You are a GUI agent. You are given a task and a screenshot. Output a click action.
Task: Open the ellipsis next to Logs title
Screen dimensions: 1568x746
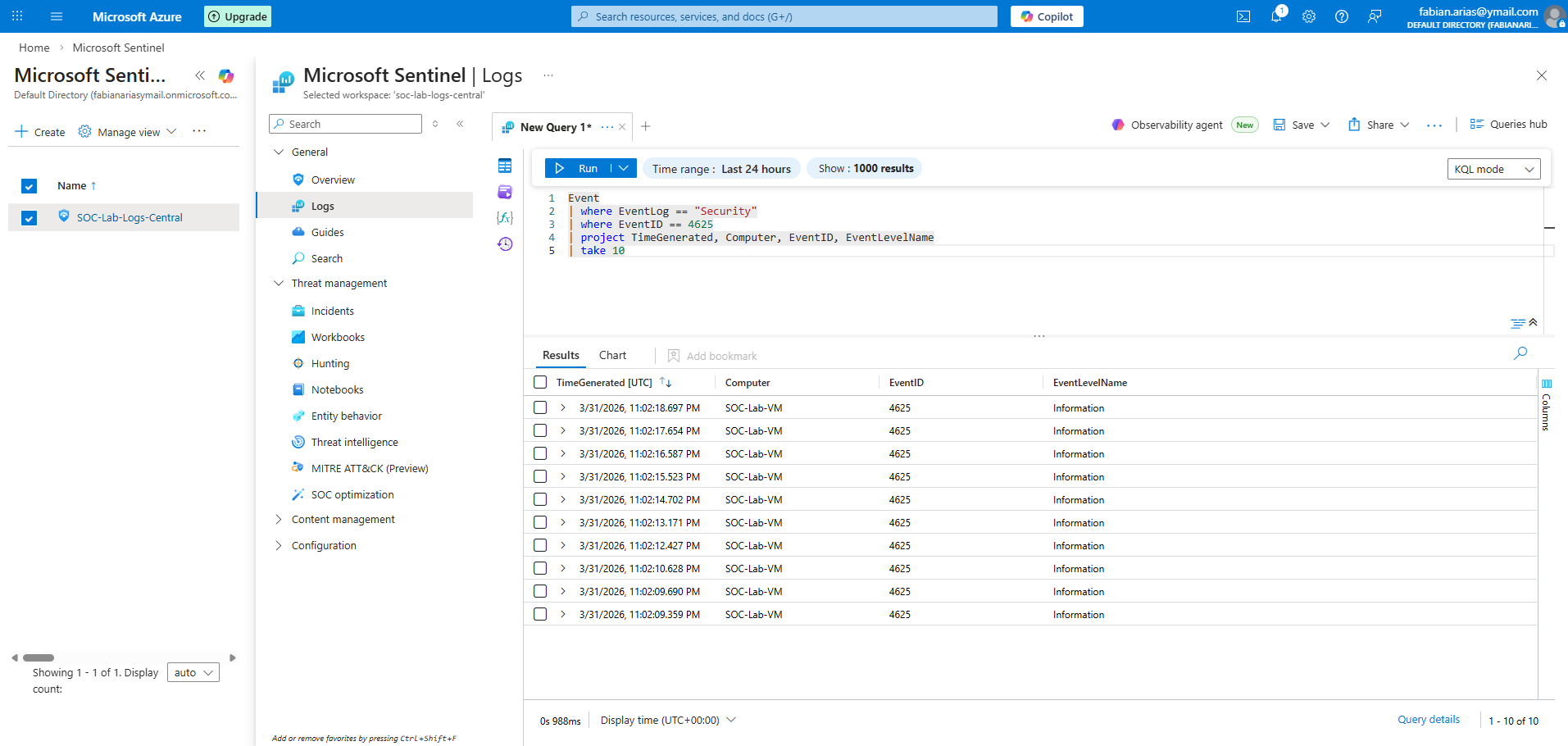point(548,75)
